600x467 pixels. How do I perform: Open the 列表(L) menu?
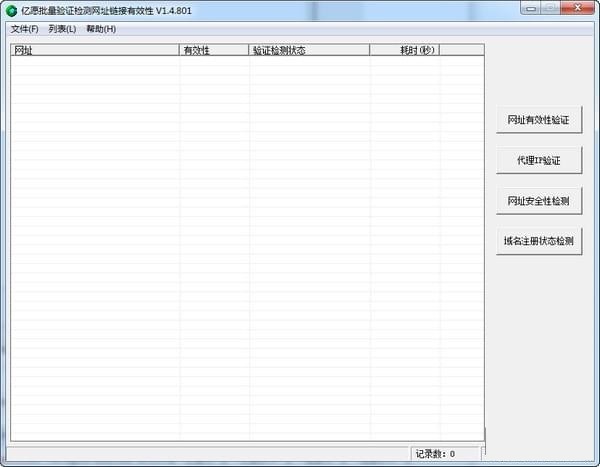(62, 29)
